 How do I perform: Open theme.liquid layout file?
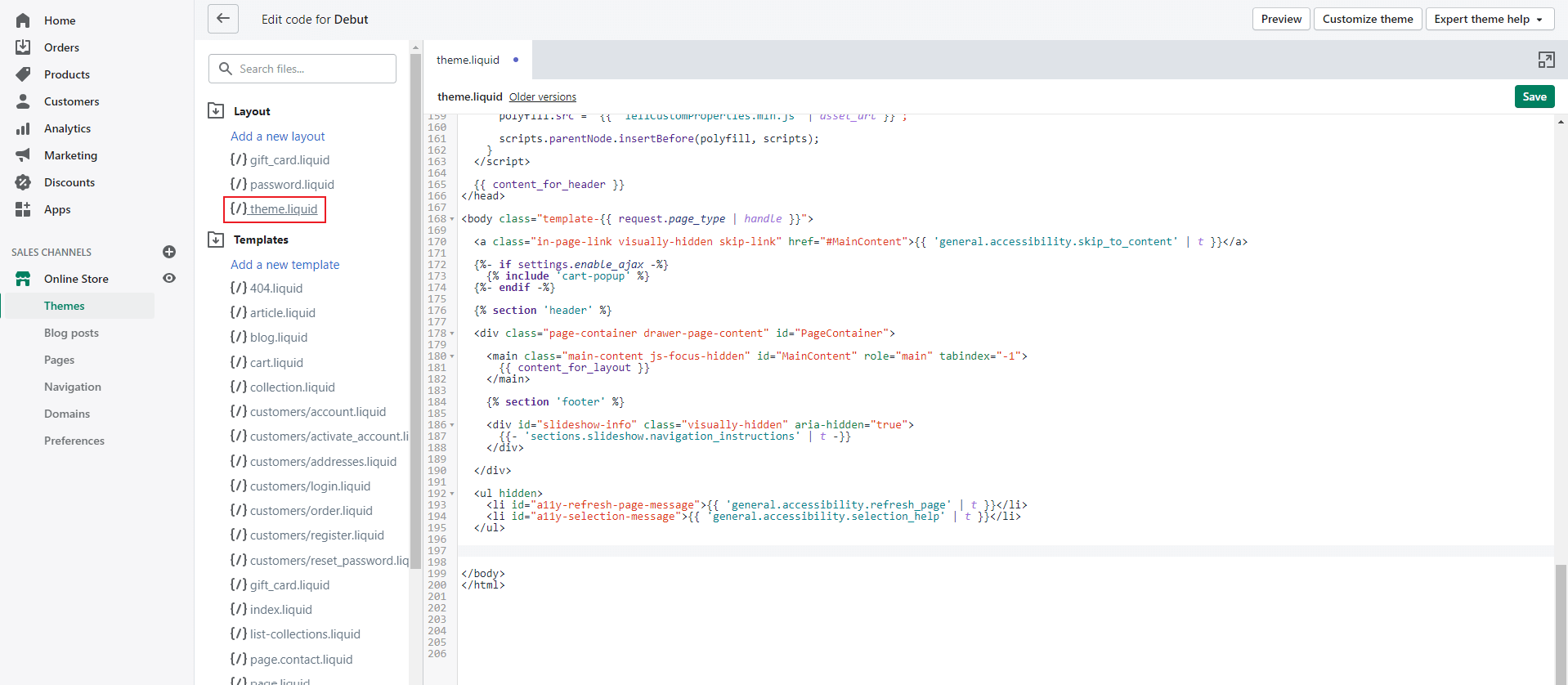click(275, 209)
